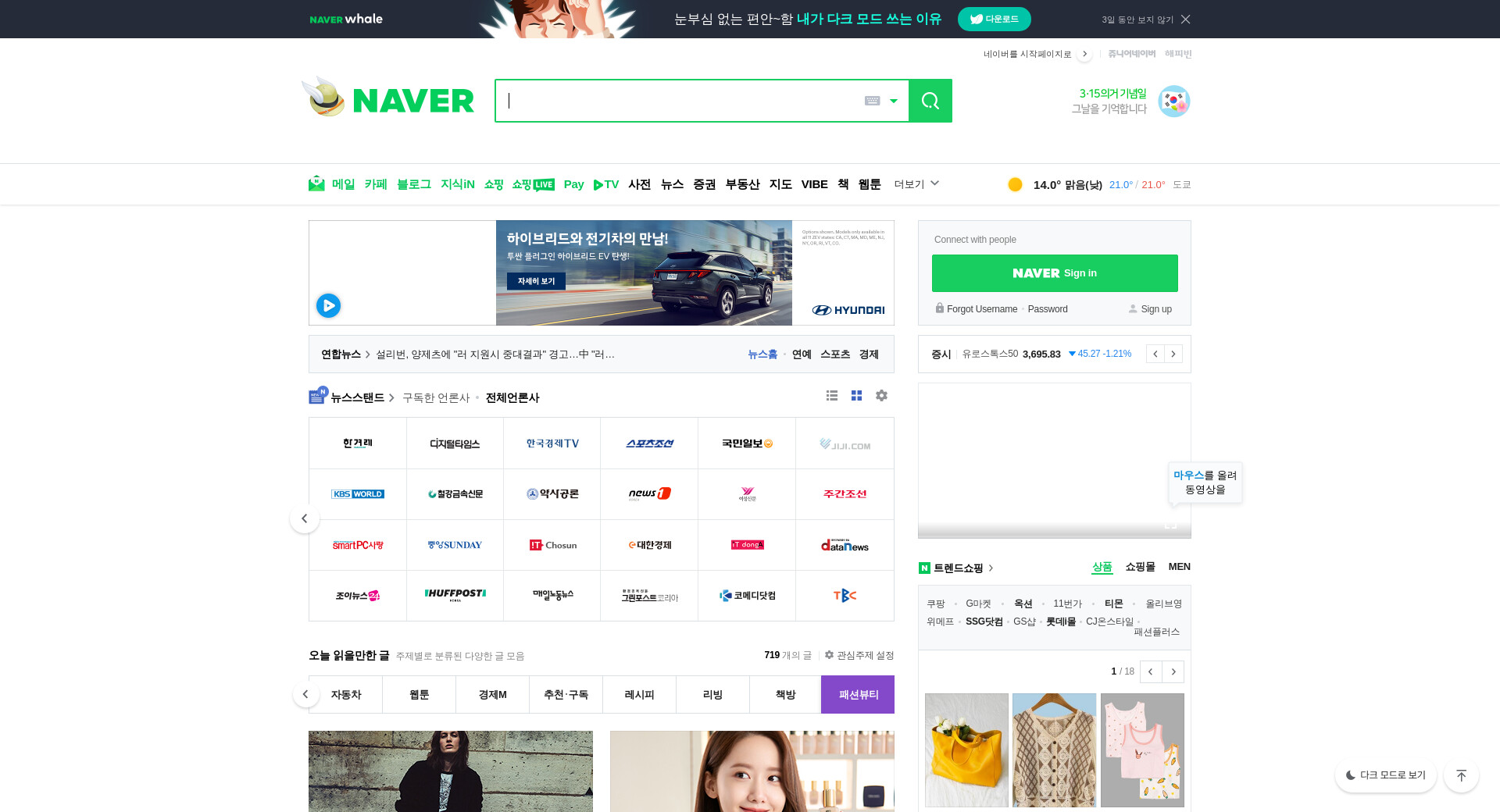Expand the 더보기 more services dropdown
The image size is (1500, 812).
916,184
